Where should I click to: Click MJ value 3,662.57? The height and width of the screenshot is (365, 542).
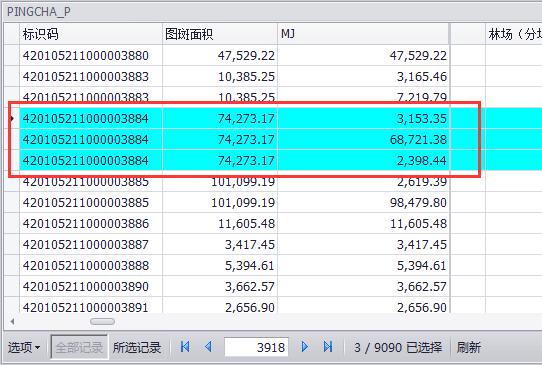[x=363, y=287]
